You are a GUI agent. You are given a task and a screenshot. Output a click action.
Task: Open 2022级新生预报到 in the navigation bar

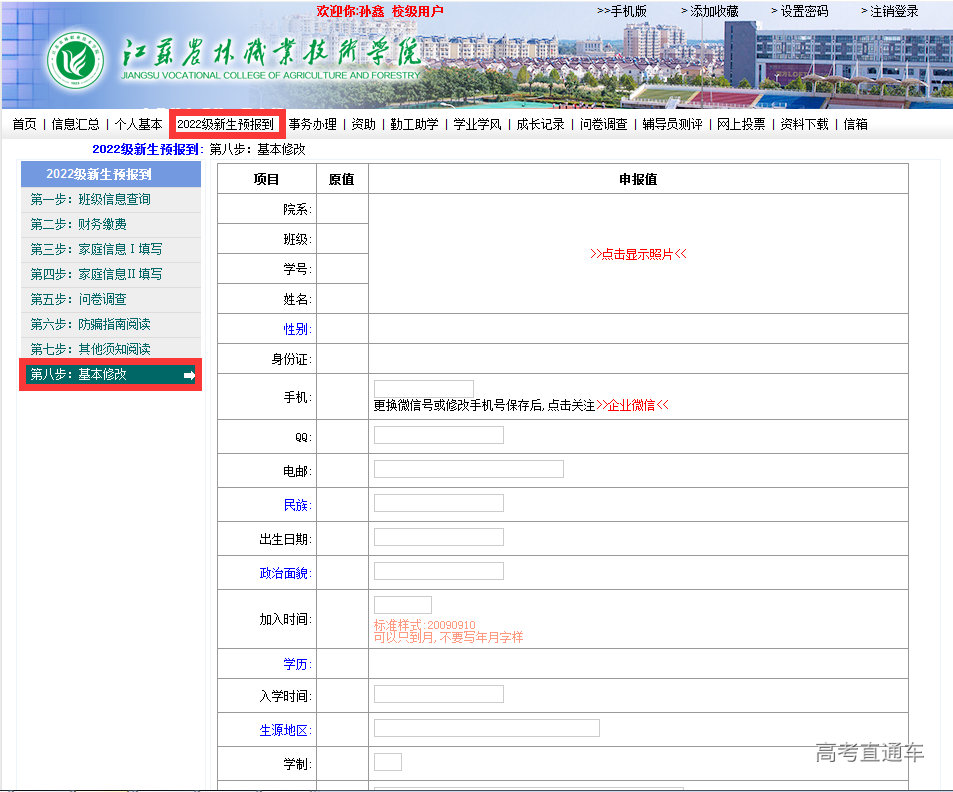[x=226, y=124]
